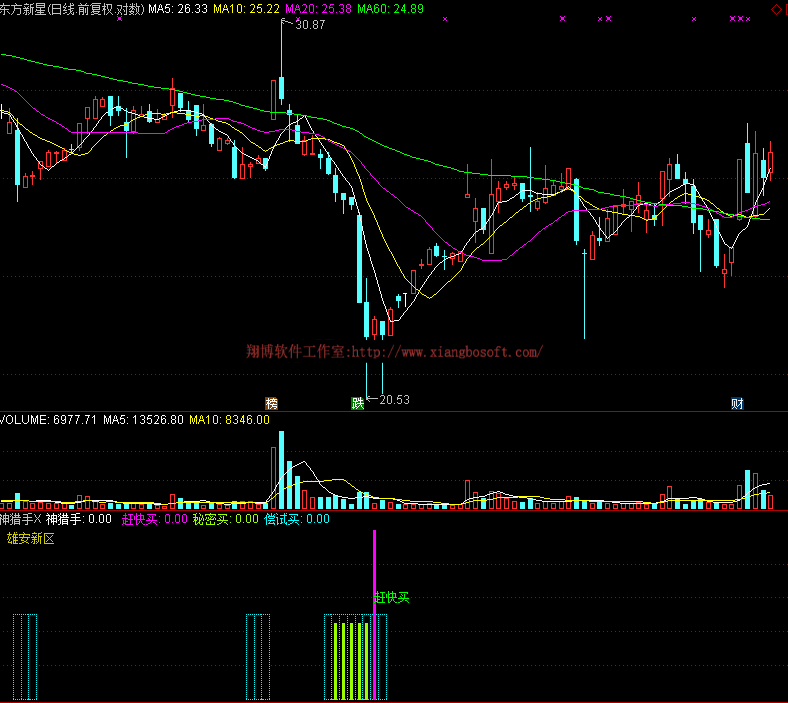Open the 神猎手X indicator name
788x703 pixels.
click(x=21, y=519)
